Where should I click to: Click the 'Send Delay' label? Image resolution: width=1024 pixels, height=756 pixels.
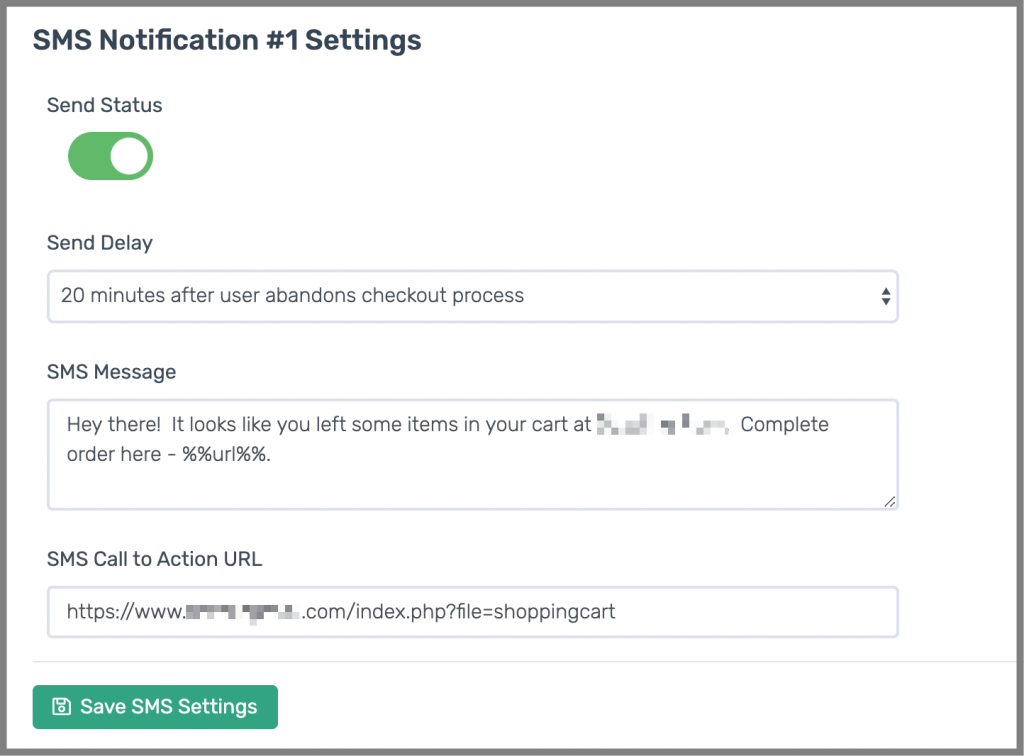pos(99,243)
